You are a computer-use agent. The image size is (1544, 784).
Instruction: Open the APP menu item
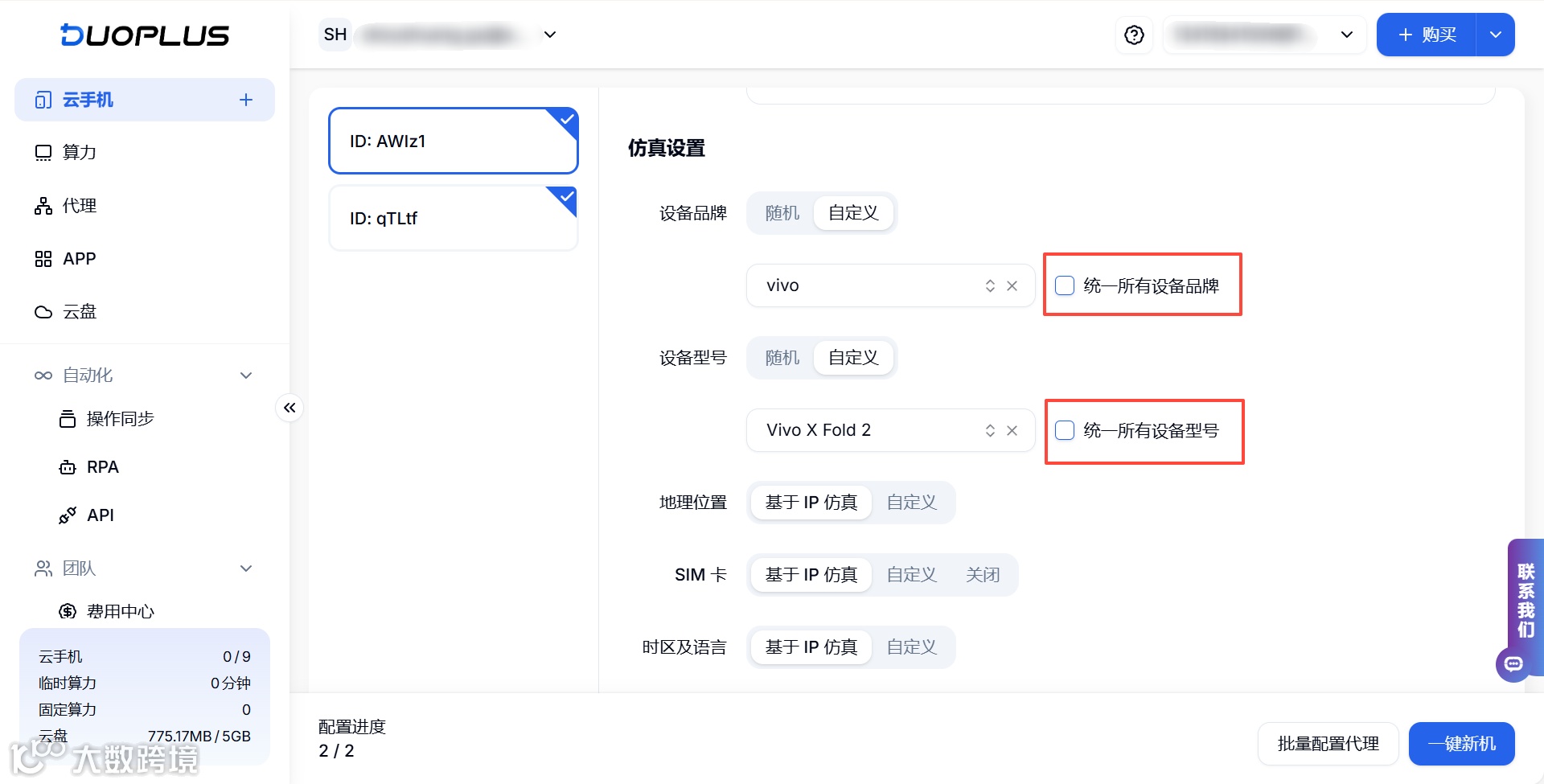(145, 259)
